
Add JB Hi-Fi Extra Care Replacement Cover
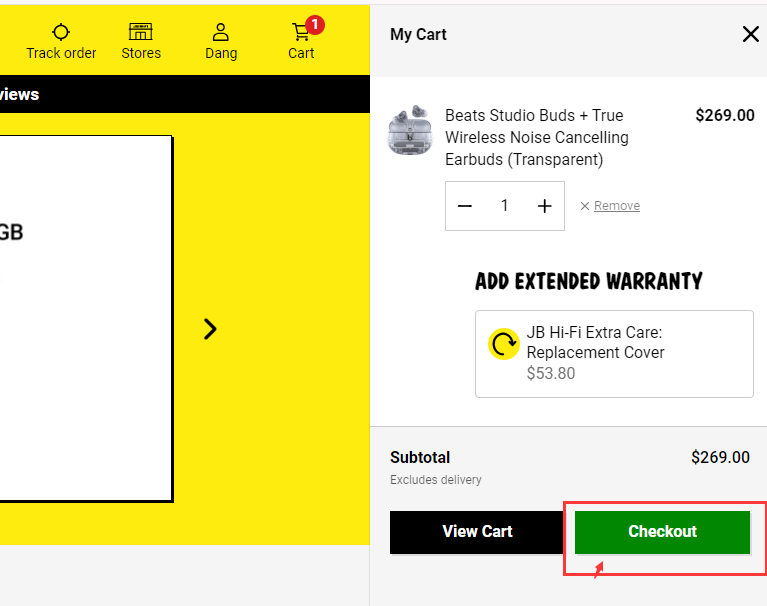[614, 354]
